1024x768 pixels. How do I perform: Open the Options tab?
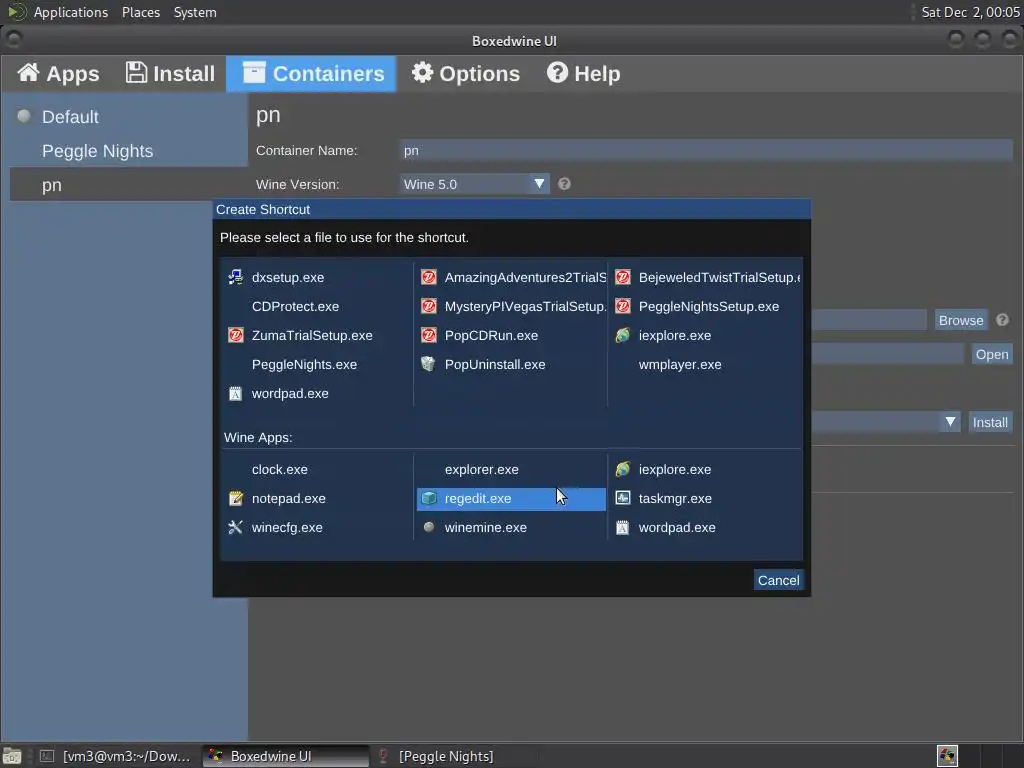pyautogui.click(x=466, y=74)
